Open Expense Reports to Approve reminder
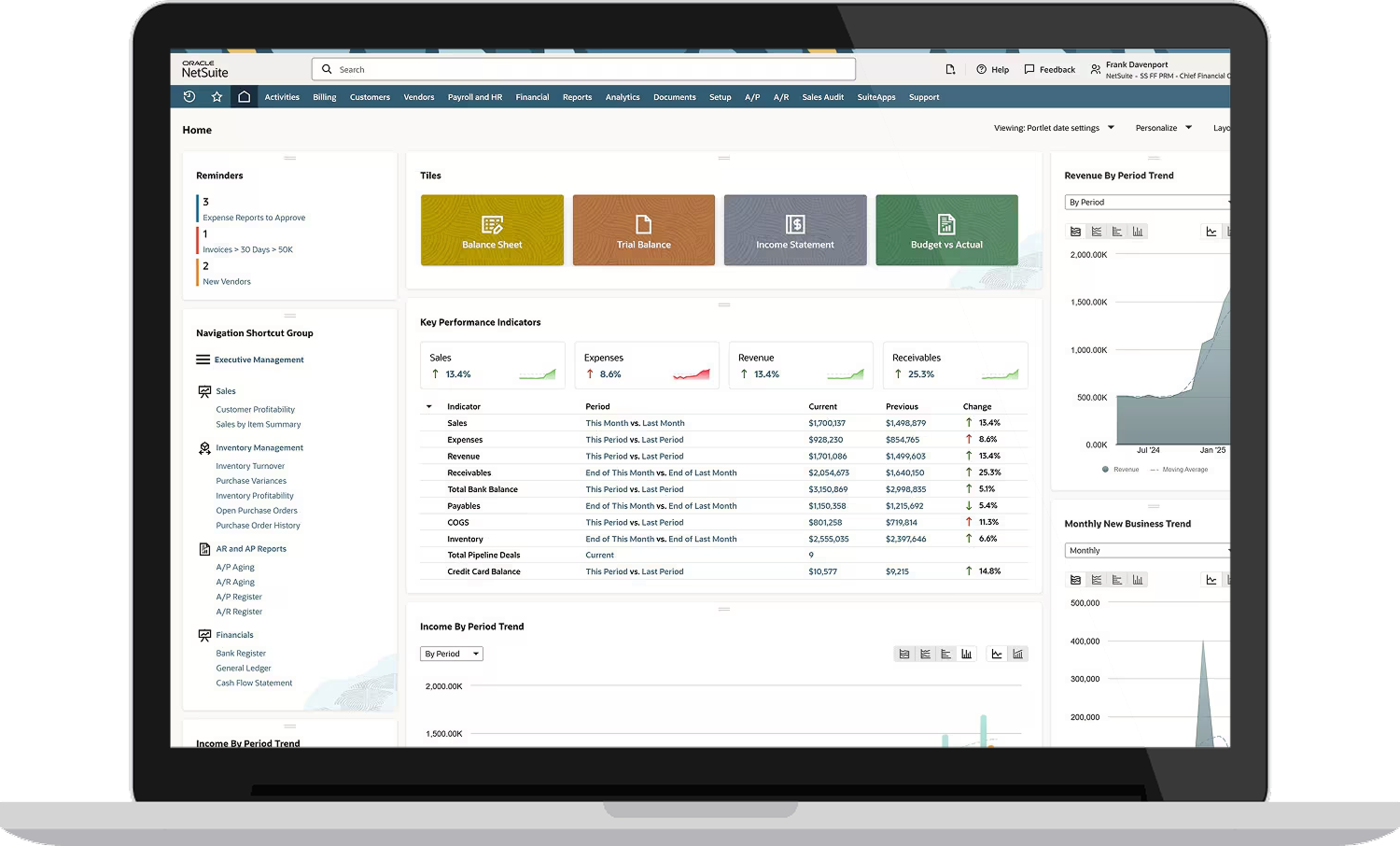The image size is (1400, 846). click(x=254, y=218)
